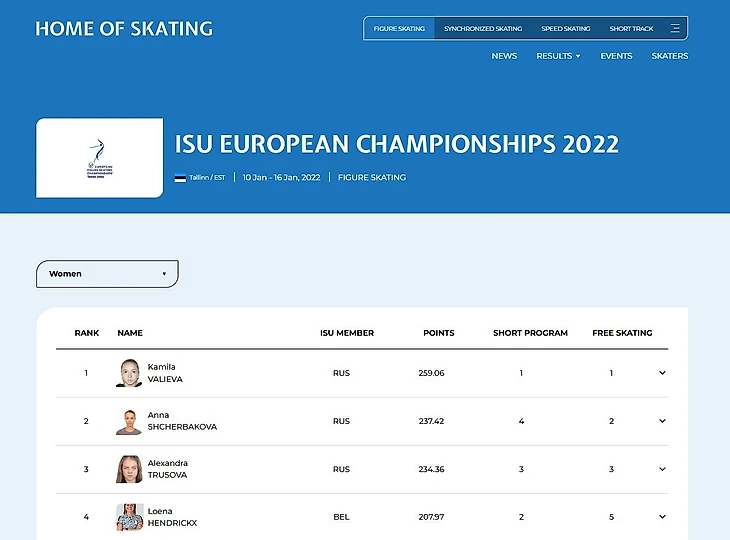The width and height of the screenshot is (730, 540).
Task: Open the Results dropdown menu
Action: [558, 56]
